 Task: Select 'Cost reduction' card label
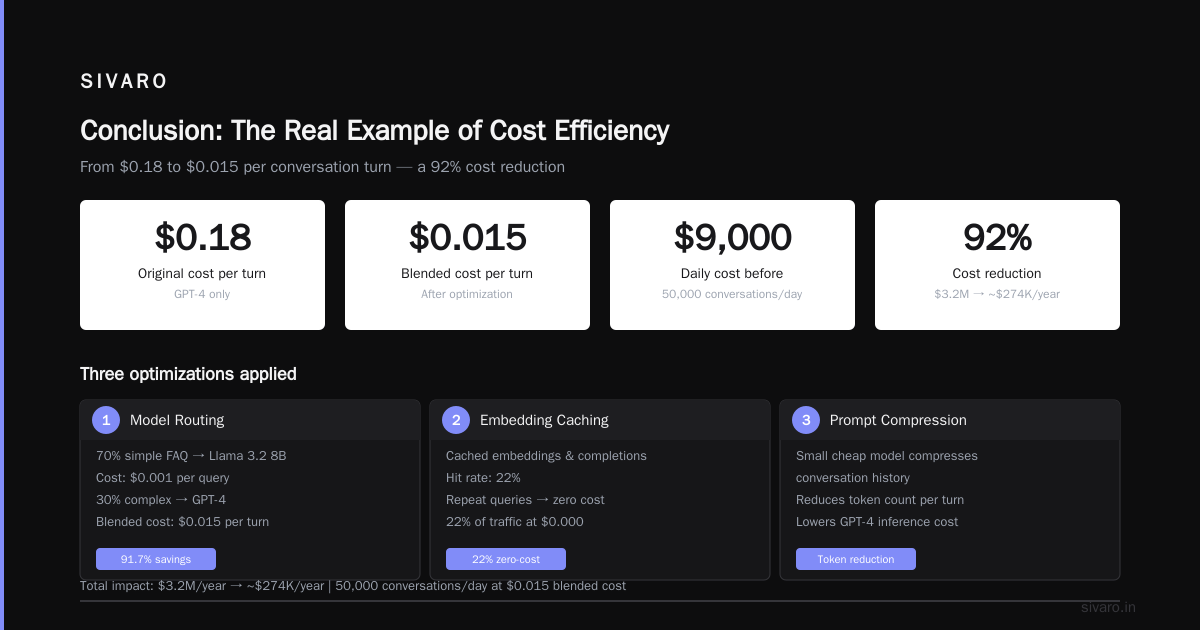(997, 273)
